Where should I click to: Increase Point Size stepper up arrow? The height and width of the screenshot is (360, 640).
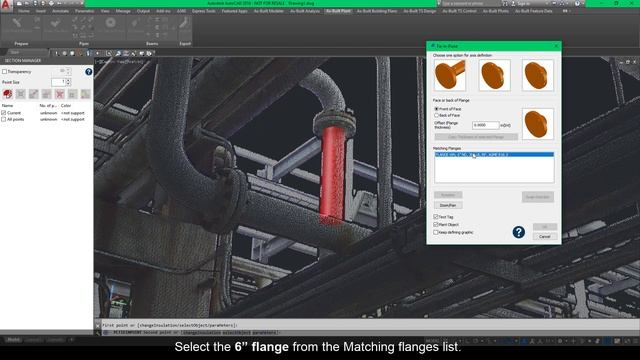coord(68,80)
